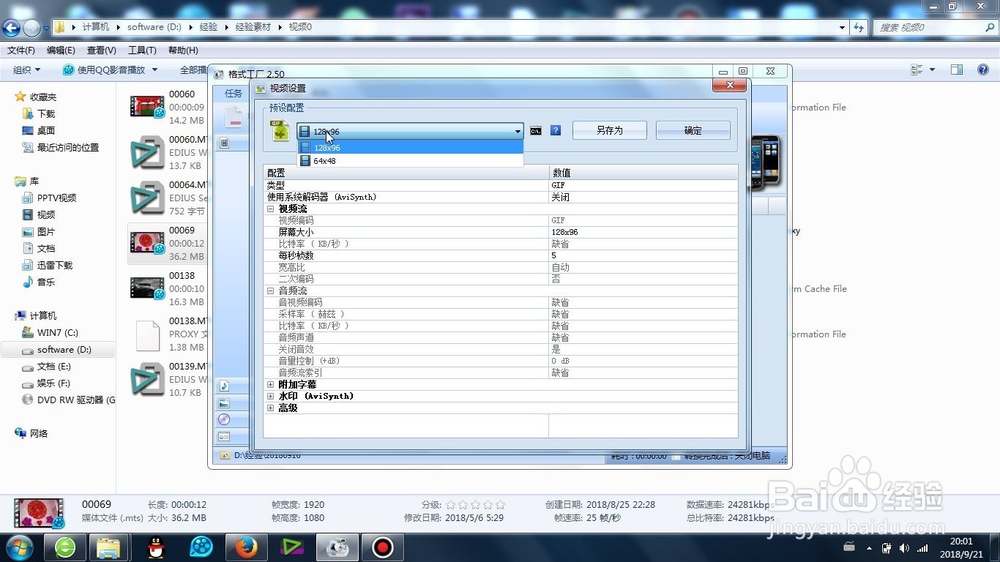Open the 图片 library
This screenshot has height=562, width=1000.
tap(46, 232)
